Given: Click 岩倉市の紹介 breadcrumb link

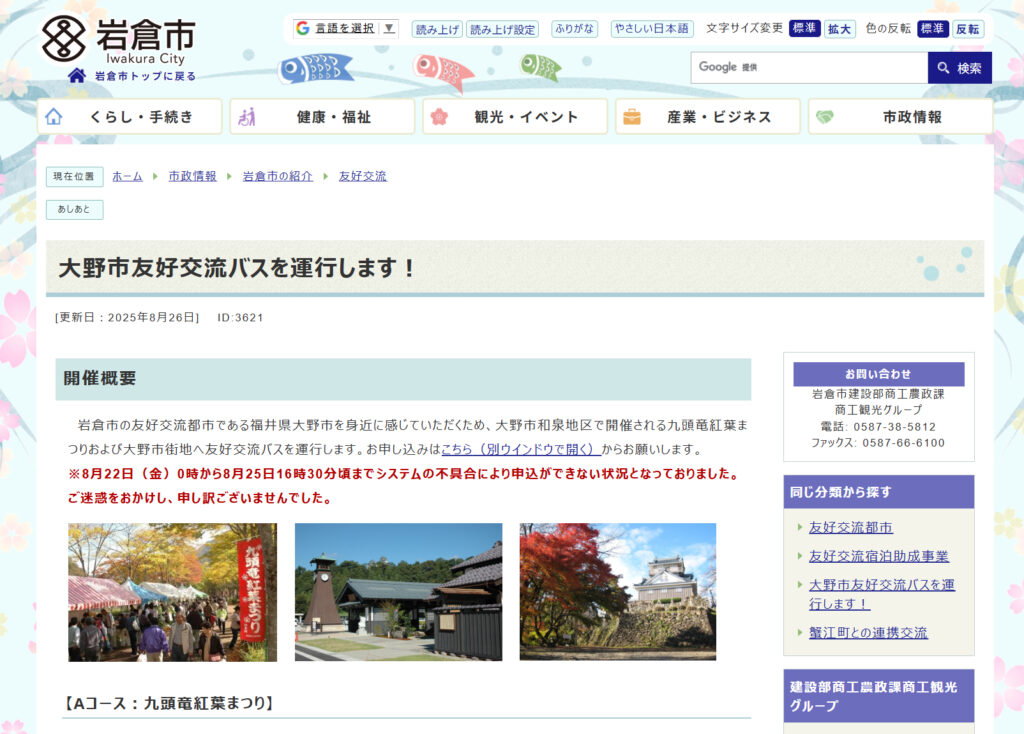Looking at the screenshot, I should pos(278,176).
